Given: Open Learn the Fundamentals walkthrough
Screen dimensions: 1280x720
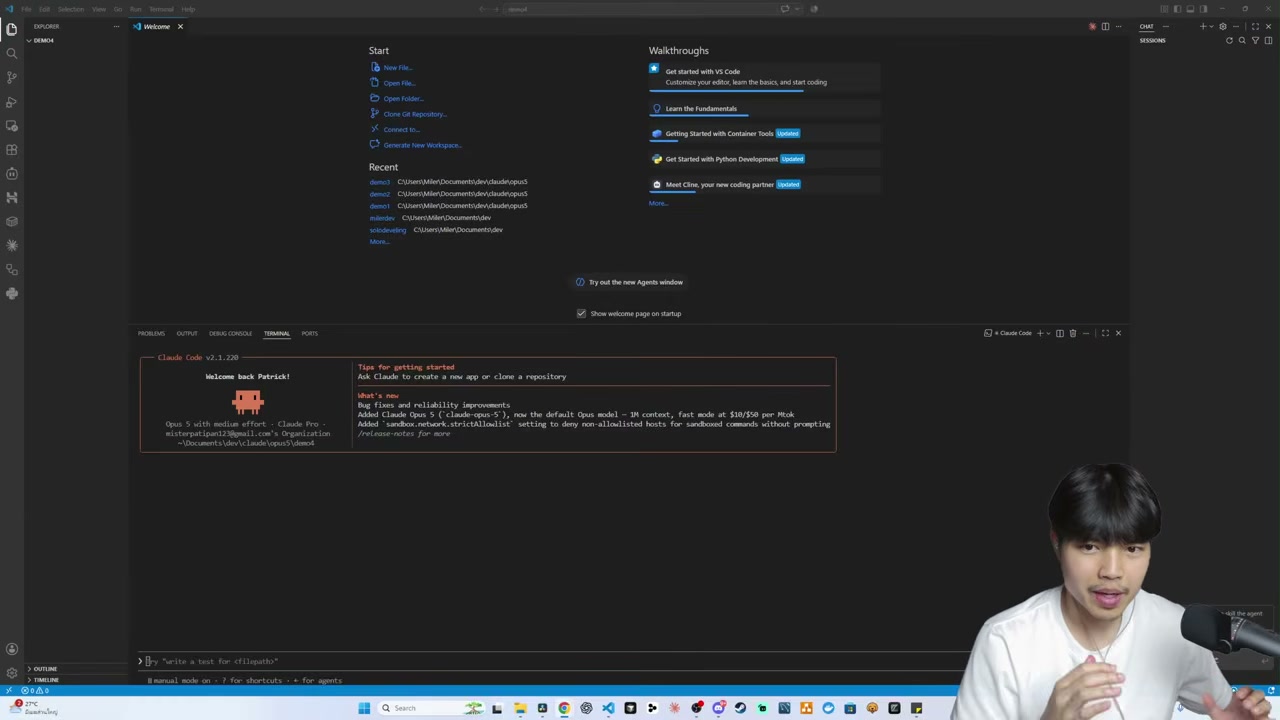Looking at the screenshot, I should tap(764, 108).
